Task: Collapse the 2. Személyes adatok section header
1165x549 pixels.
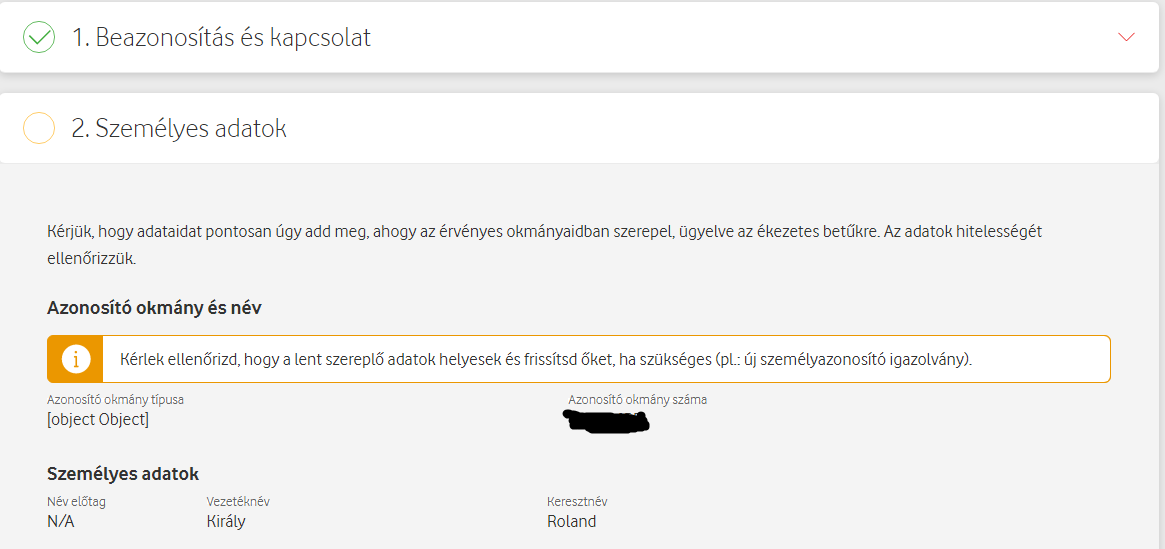Action: (580, 128)
